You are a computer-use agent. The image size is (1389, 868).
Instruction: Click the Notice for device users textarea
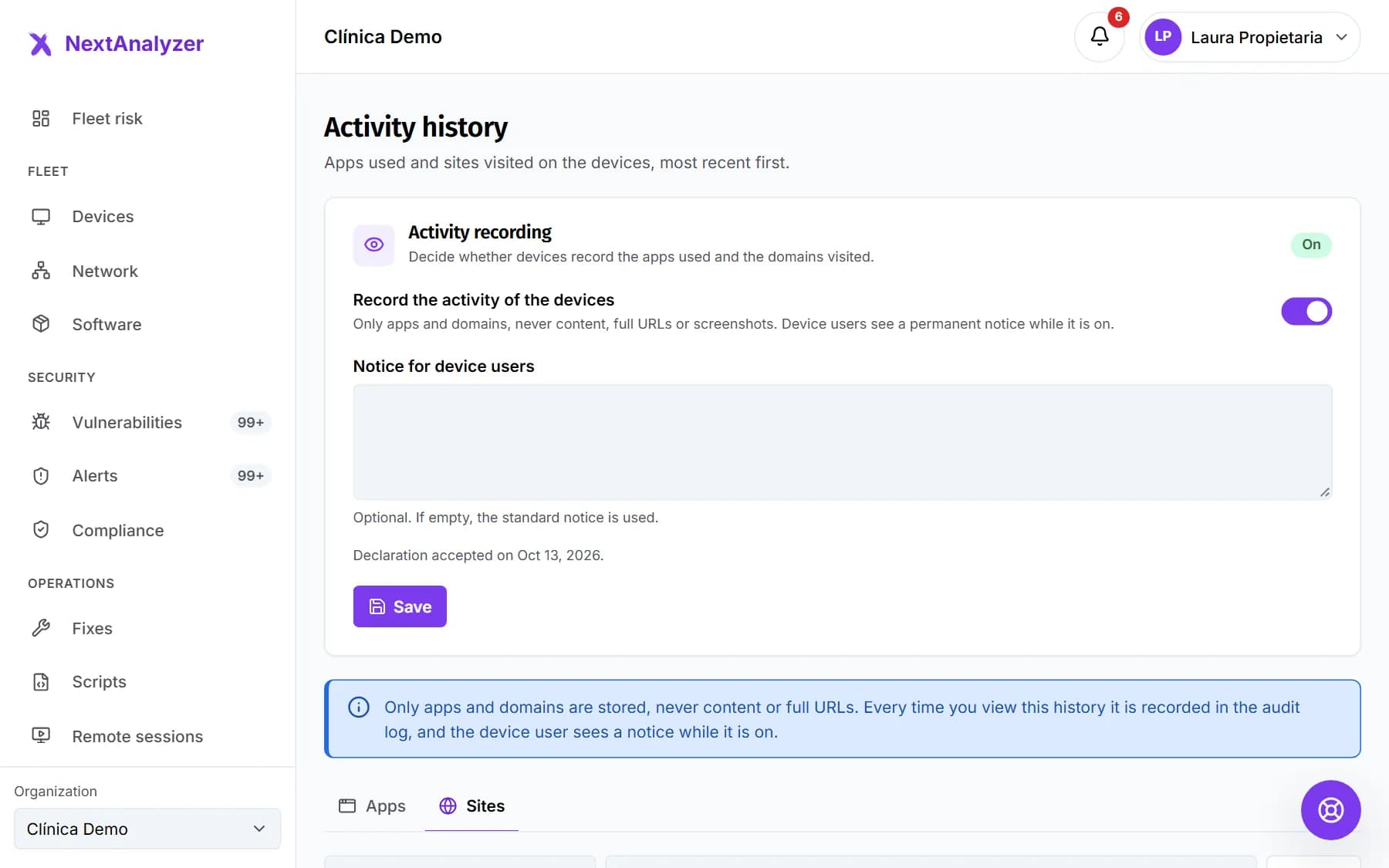point(843,442)
